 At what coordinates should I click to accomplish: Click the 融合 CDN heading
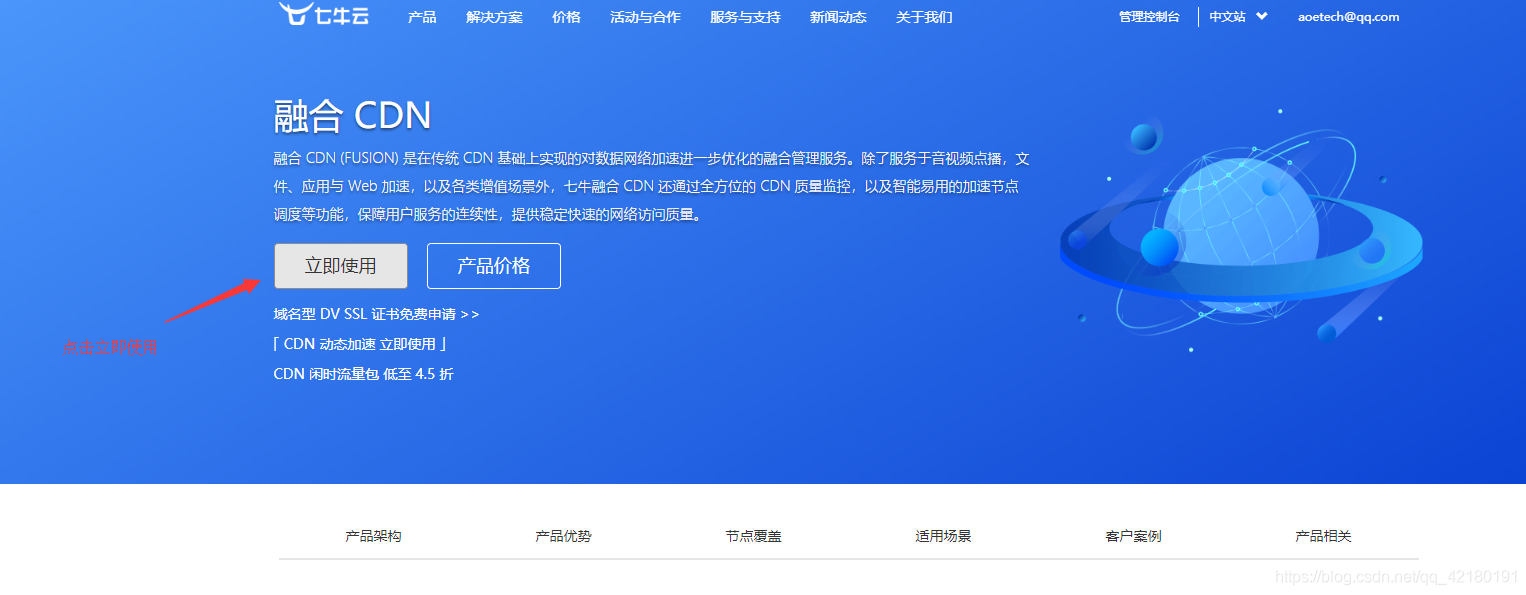[x=352, y=116]
